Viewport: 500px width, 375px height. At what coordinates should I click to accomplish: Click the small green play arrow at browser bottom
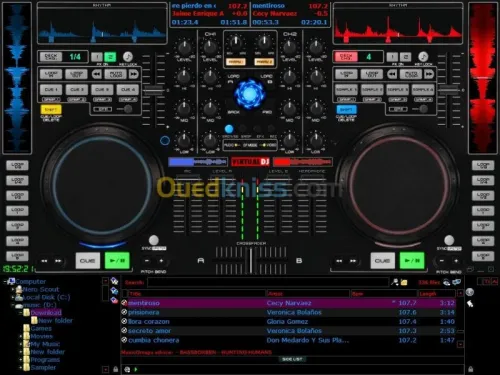click(x=136, y=369)
